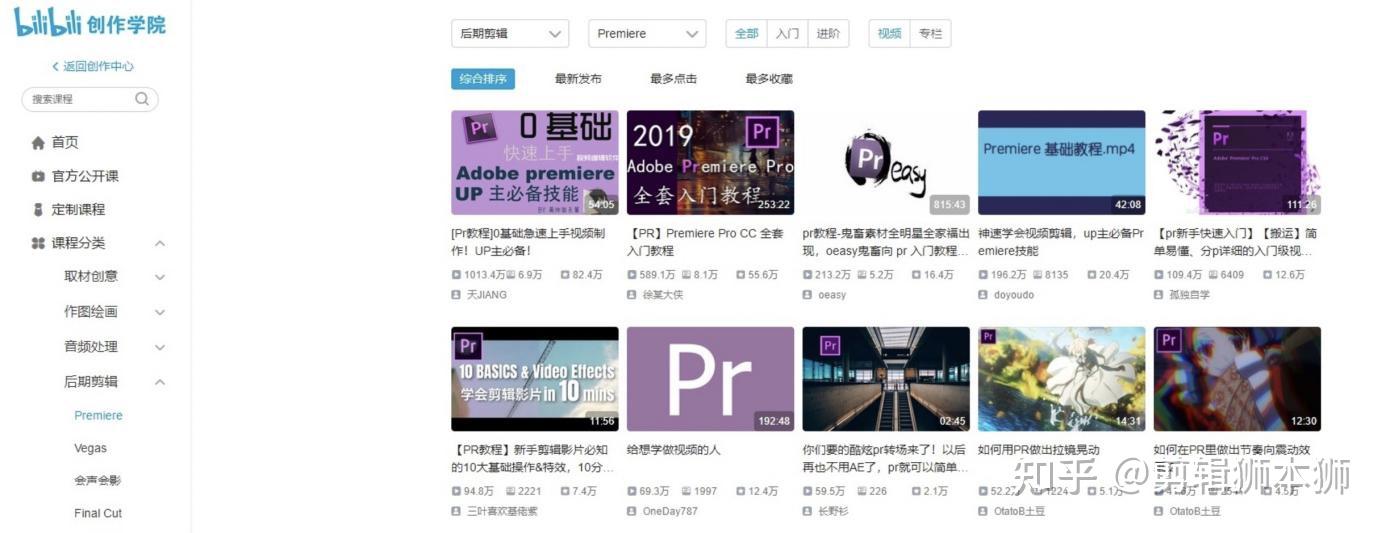
Task: Select the 入门 level filter
Action: tap(787, 33)
